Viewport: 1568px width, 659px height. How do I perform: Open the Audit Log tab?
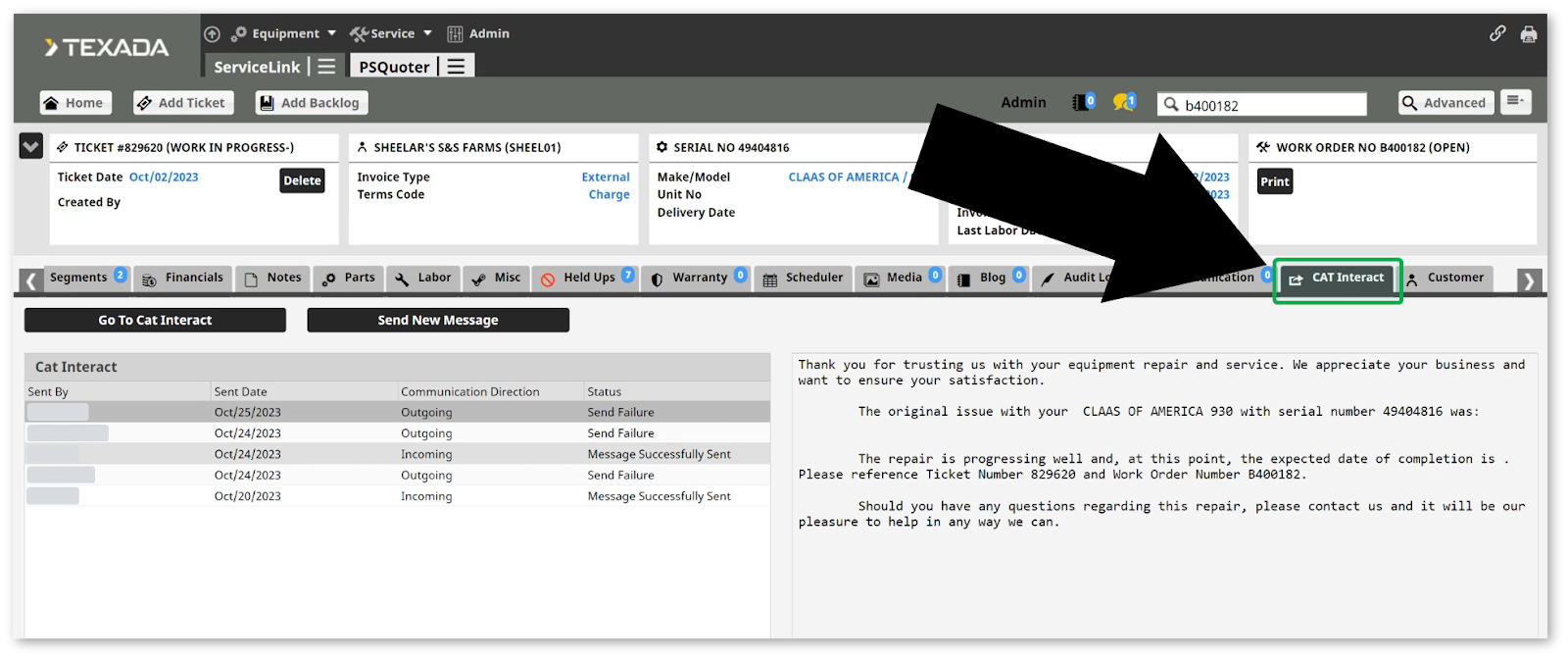coord(1074,279)
